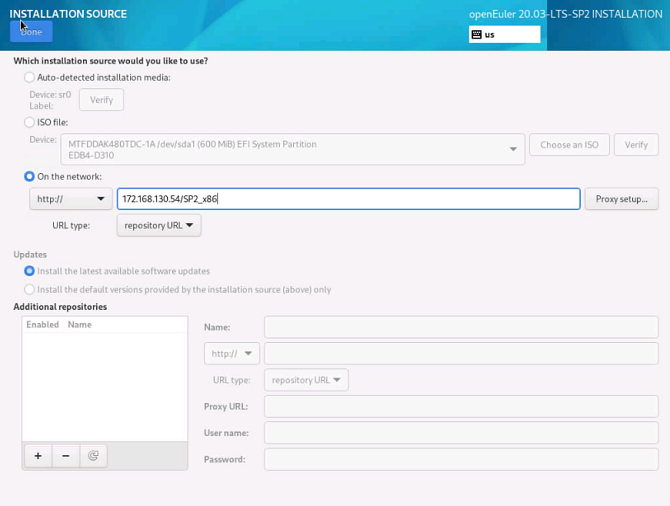Open the ISO device partition dropdown
Image resolution: width=670 pixels, height=506 pixels.
pyautogui.click(x=292, y=149)
